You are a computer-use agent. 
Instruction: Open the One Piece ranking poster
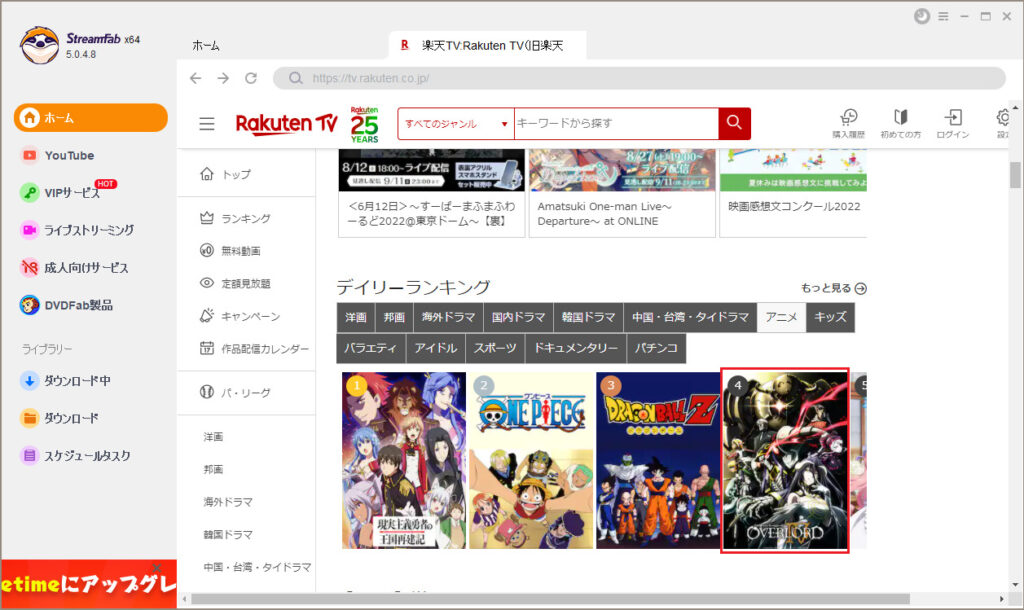coord(532,460)
